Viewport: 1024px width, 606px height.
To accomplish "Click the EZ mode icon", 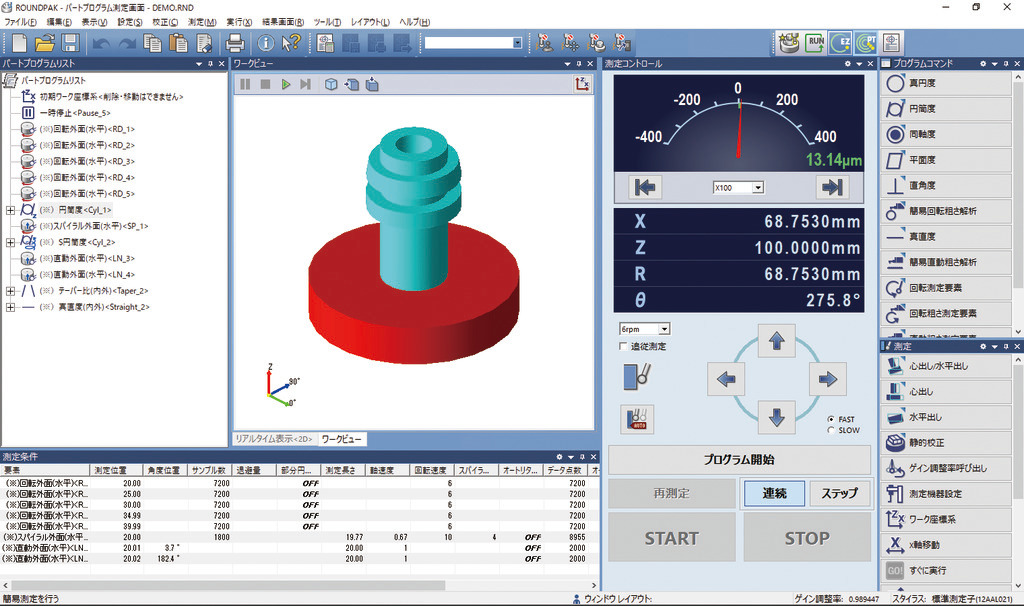I will pos(840,43).
